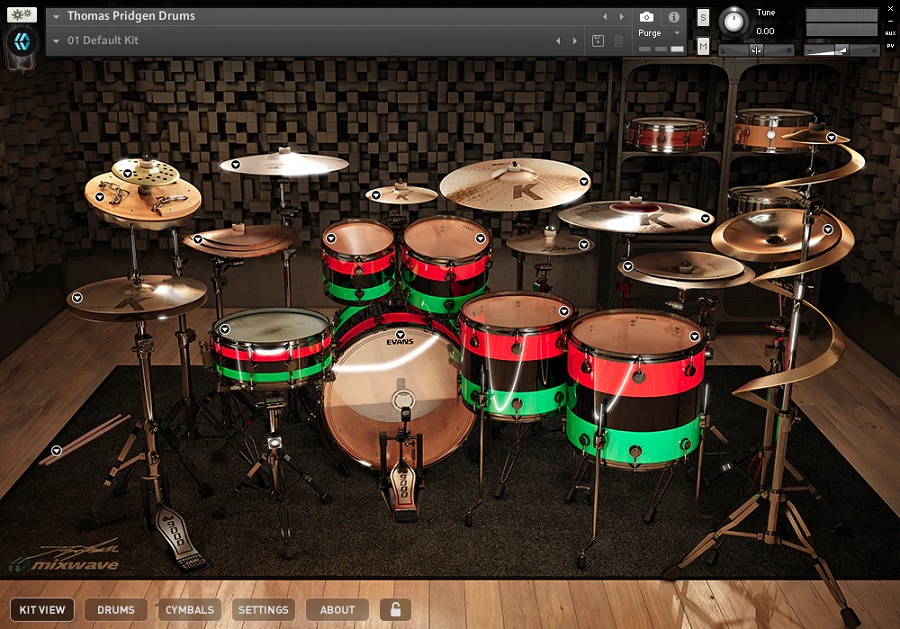Open the large K ride cymbal arrow
Image resolution: width=900 pixels, height=629 pixels.
tap(584, 181)
